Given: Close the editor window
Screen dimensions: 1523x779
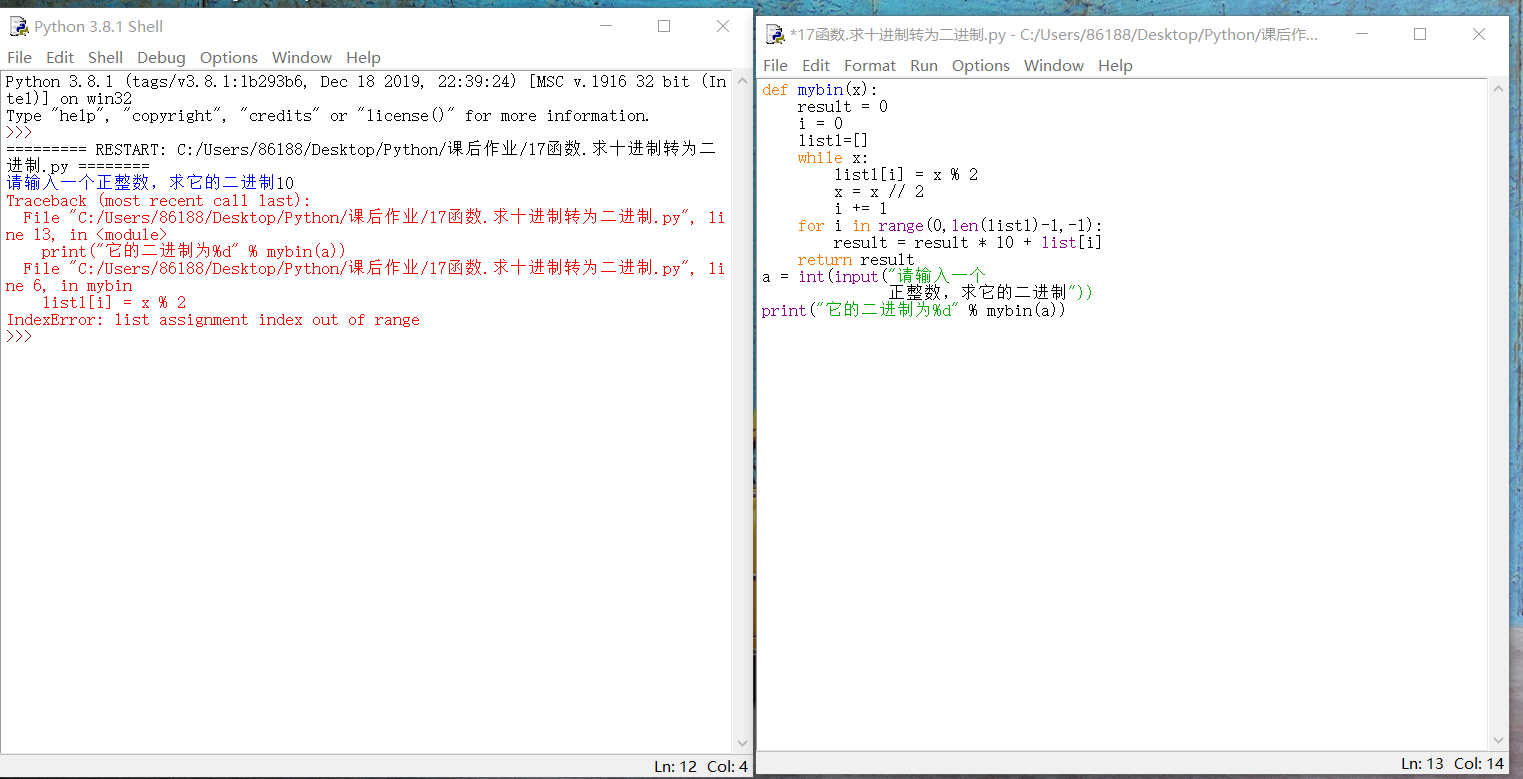Looking at the screenshot, I should click(x=1479, y=35).
